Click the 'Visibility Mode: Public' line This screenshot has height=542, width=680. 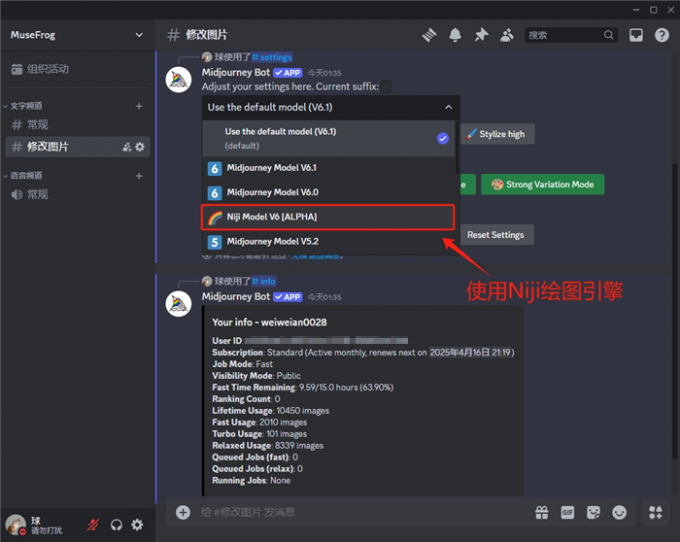[256, 375]
